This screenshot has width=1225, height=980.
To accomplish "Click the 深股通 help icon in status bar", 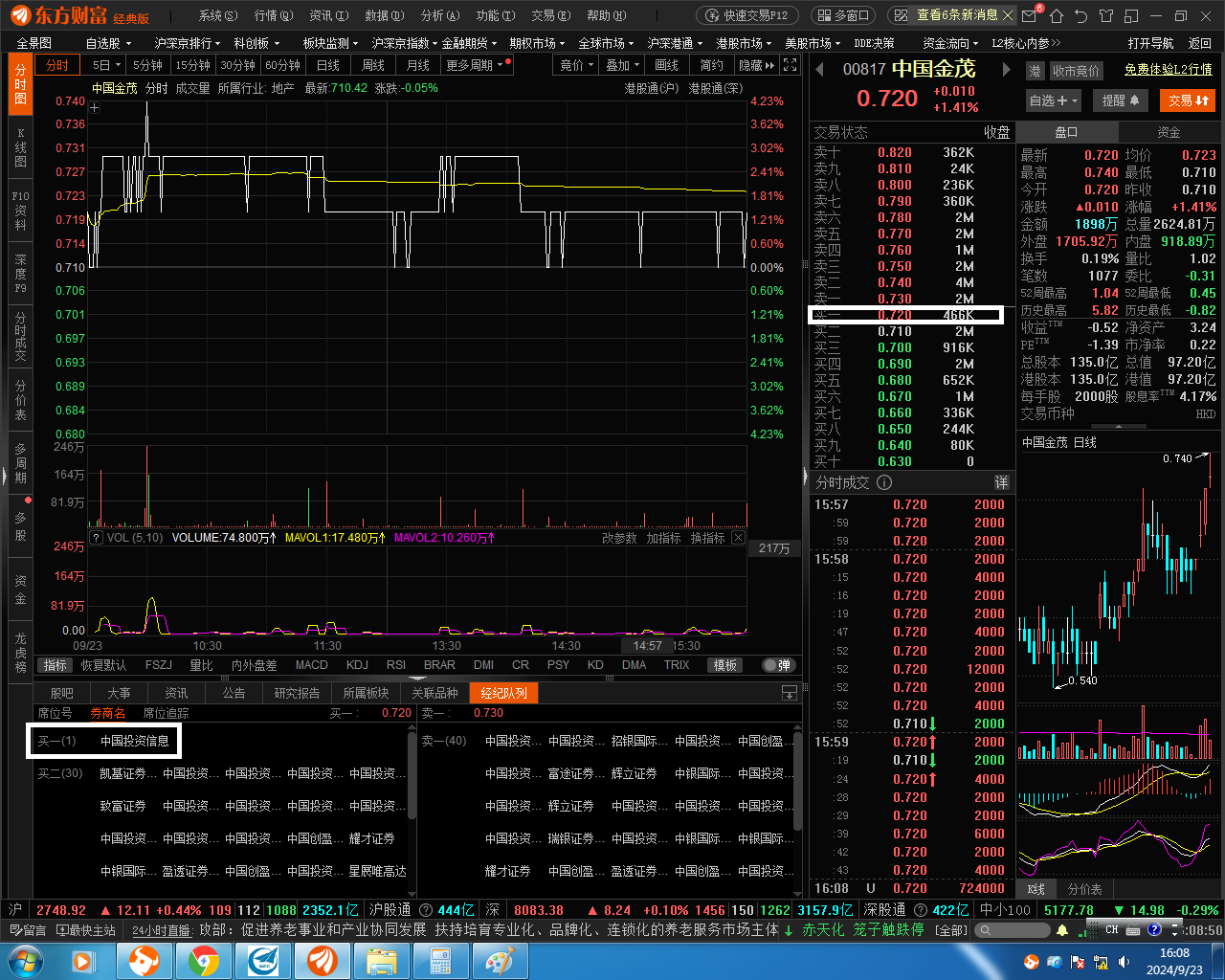I will (922, 910).
